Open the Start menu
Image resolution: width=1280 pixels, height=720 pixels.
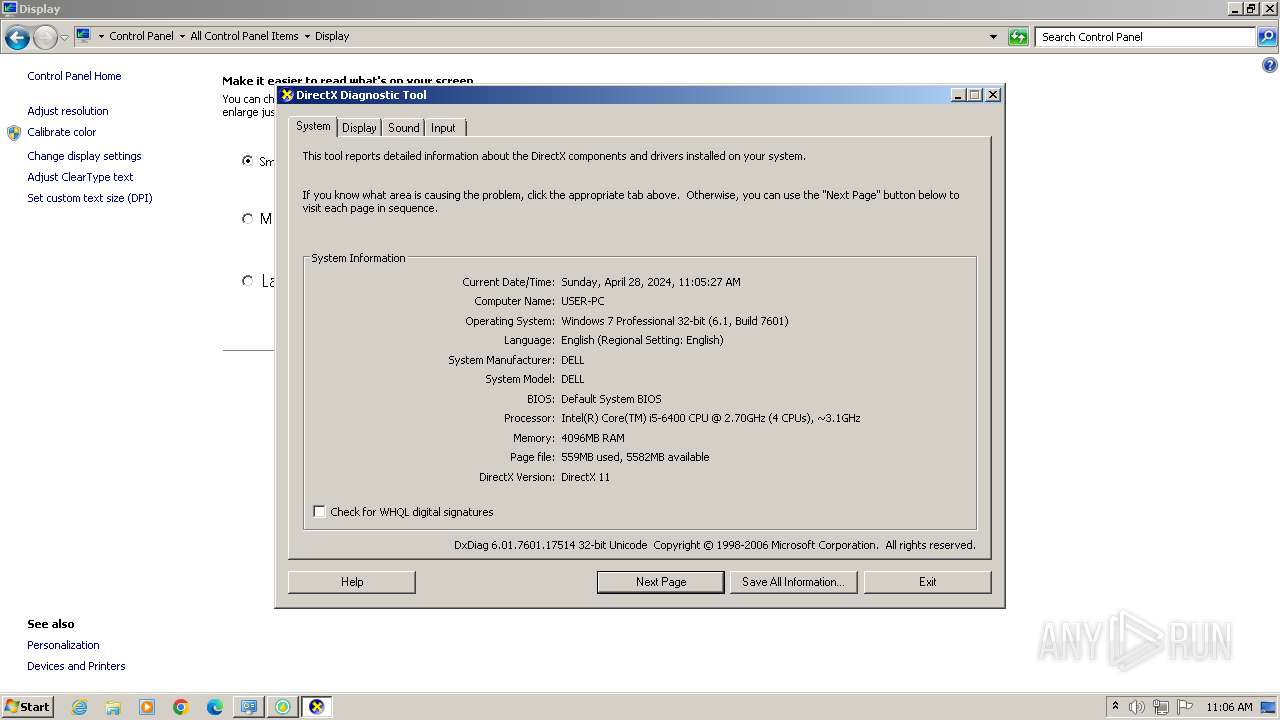pyautogui.click(x=27, y=707)
